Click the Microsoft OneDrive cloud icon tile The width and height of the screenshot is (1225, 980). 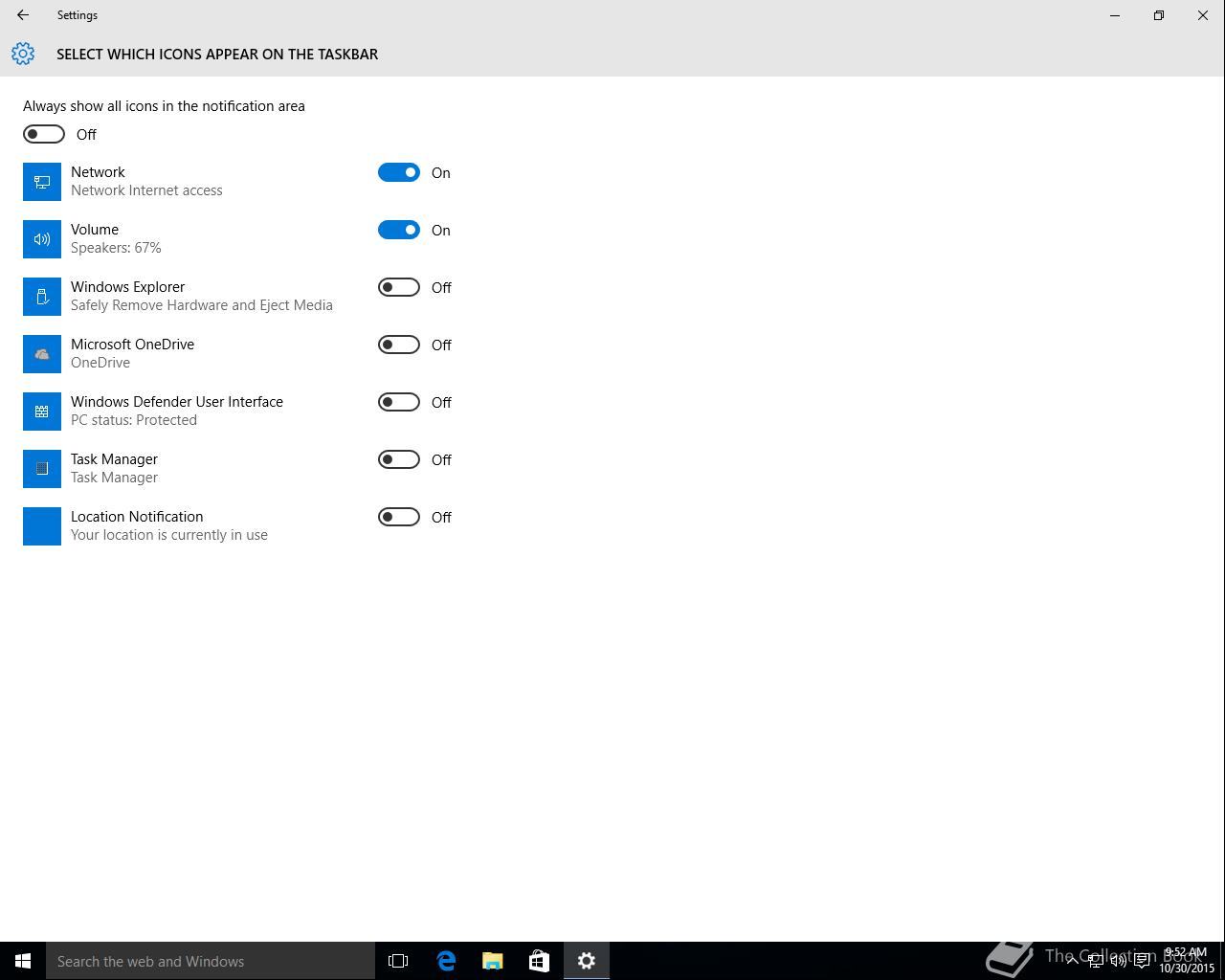(x=42, y=354)
